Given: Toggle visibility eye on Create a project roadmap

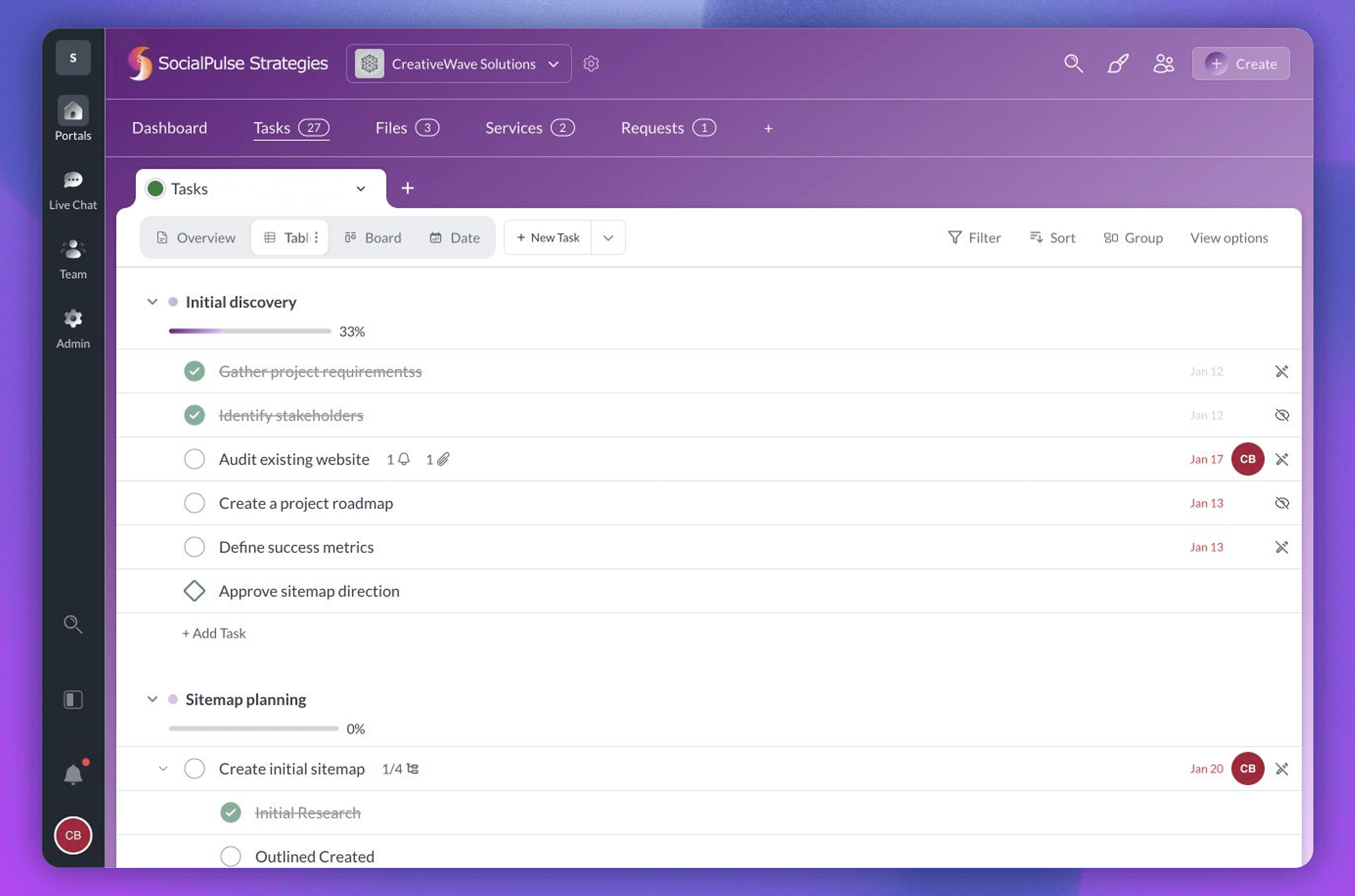Looking at the screenshot, I should coord(1282,503).
